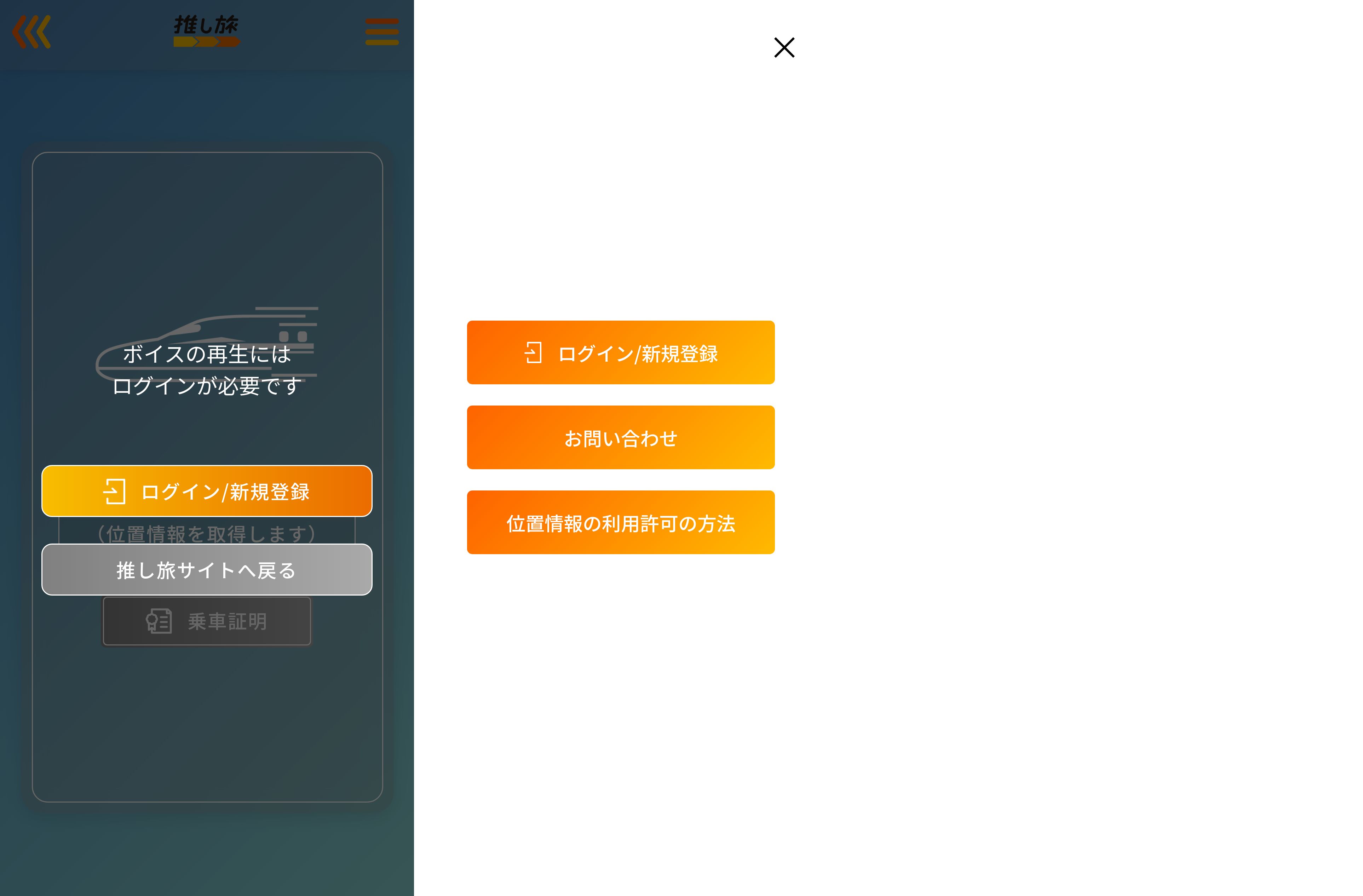Open ログイン/新規登録 in the white menu panel

(x=621, y=352)
